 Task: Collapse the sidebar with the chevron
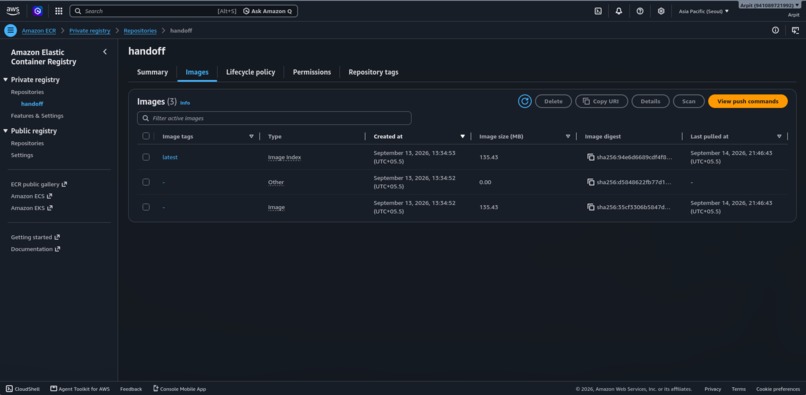(x=105, y=52)
